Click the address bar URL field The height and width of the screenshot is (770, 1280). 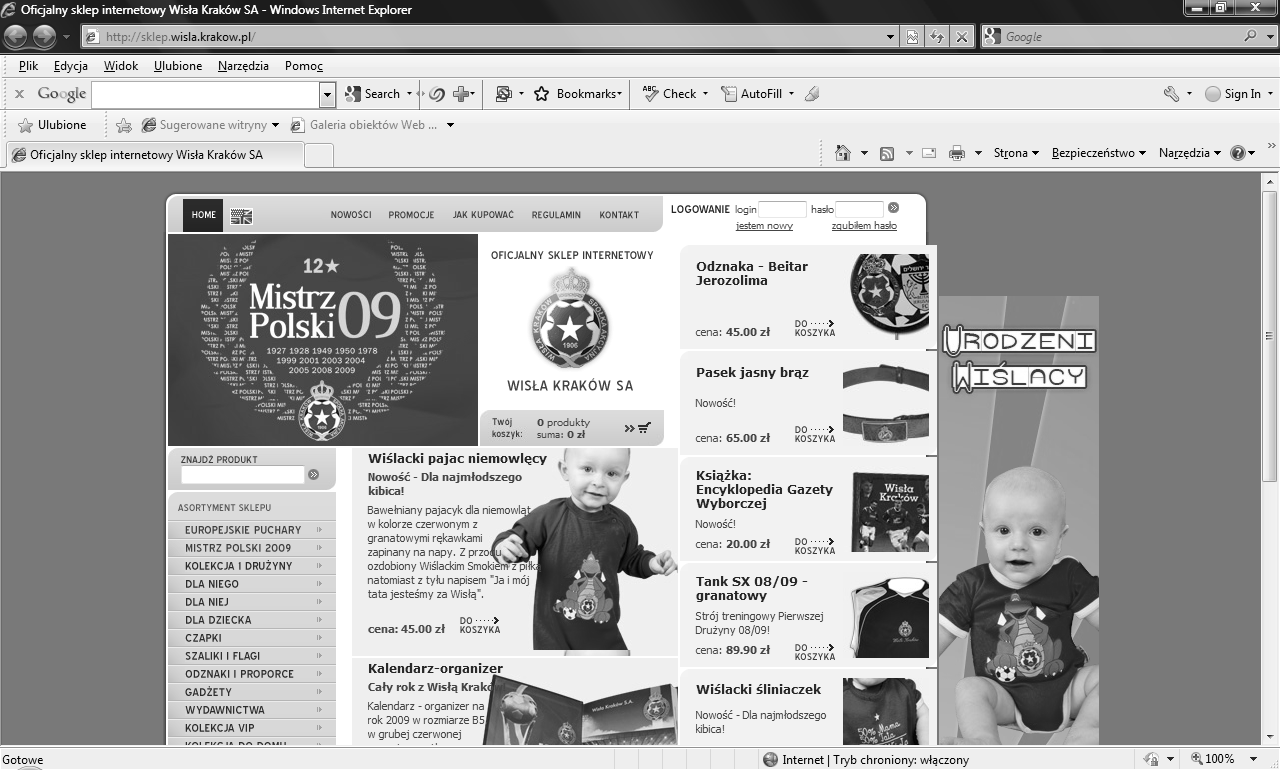490,37
